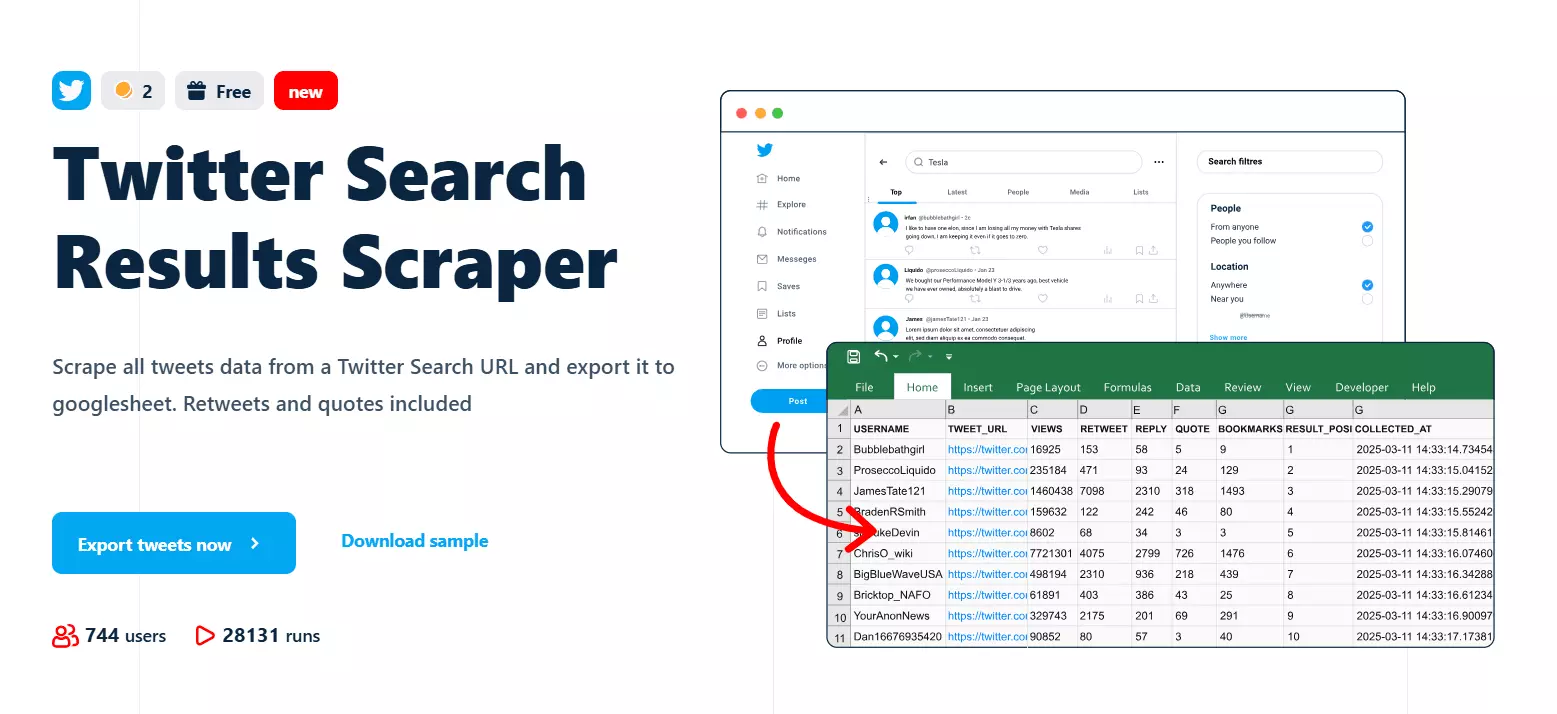The image size is (1557, 714).
Task: Open the Excel Insert tab
Action: tap(978, 387)
